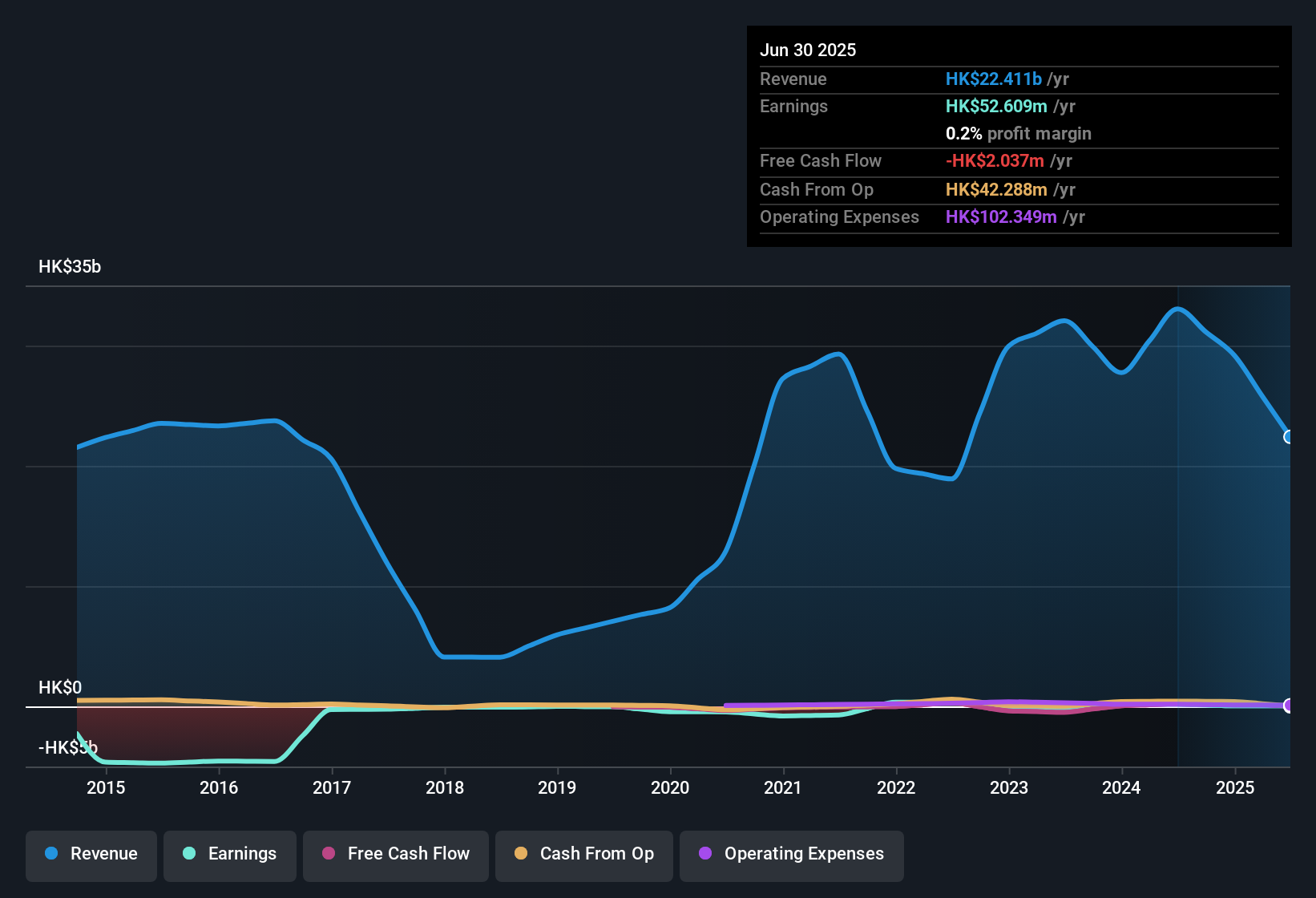
Task: Toggle the Earnings series in the legend
Action: click(x=230, y=854)
